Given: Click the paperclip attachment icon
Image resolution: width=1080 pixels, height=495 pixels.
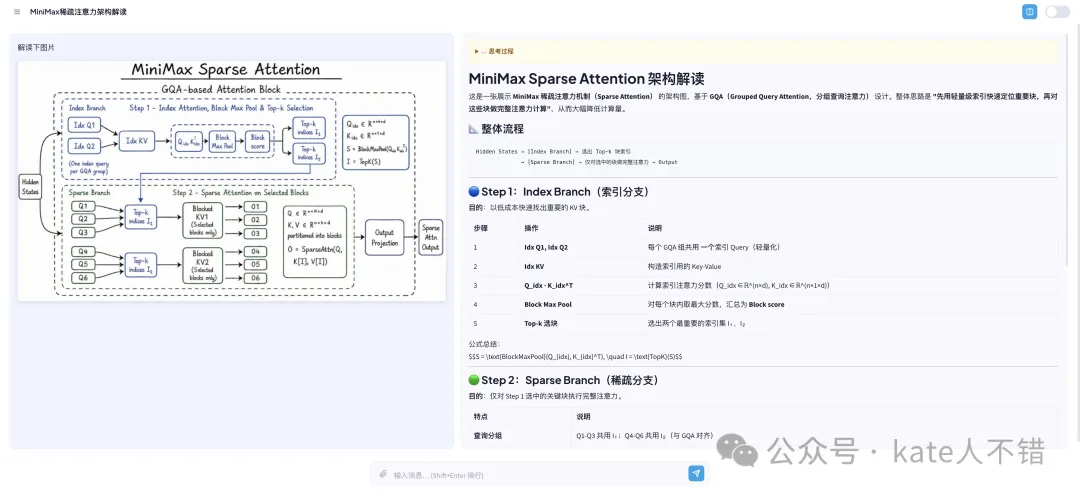Looking at the screenshot, I should click(383, 474).
